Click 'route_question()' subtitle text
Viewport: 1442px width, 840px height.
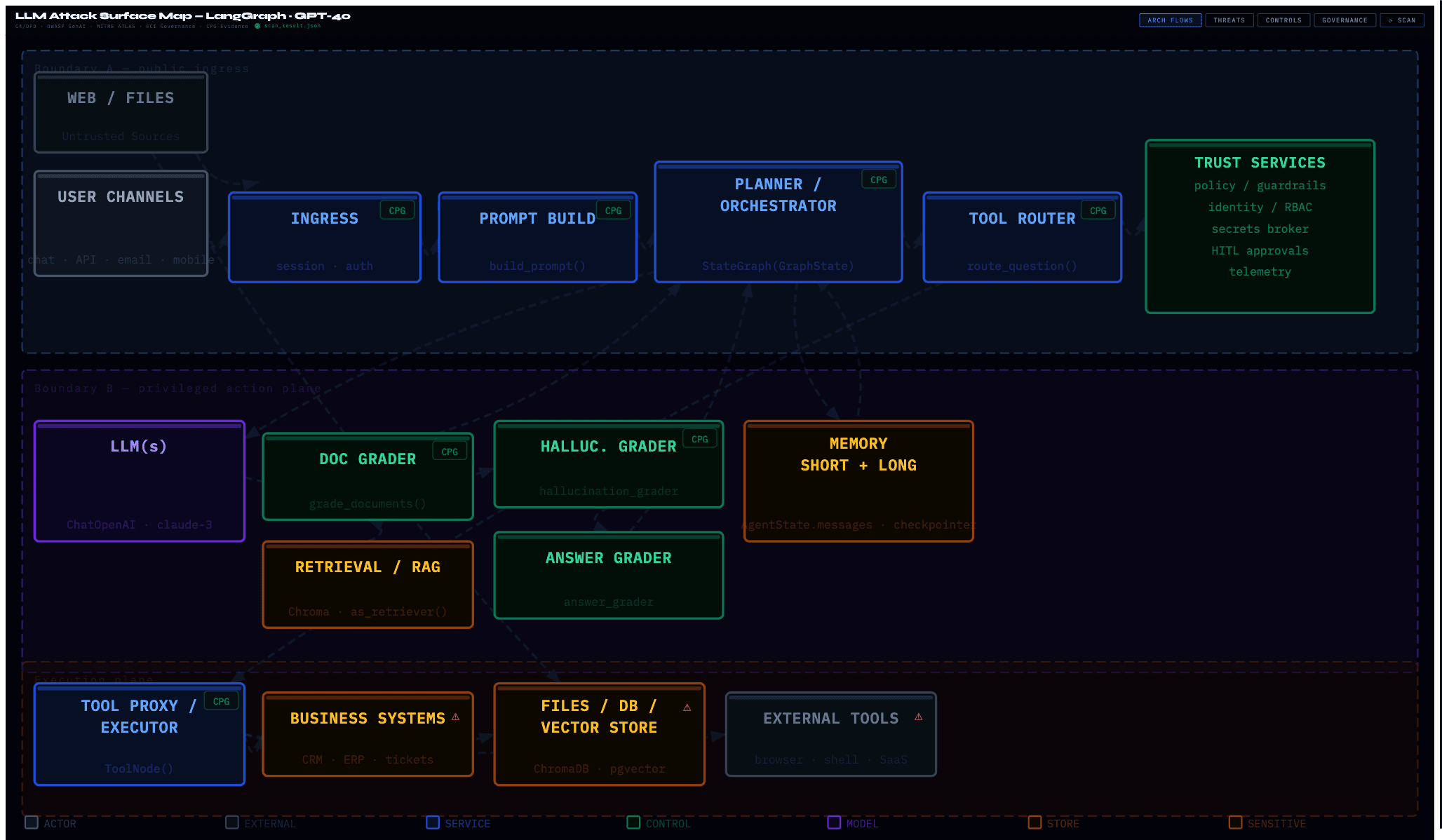tap(1022, 266)
